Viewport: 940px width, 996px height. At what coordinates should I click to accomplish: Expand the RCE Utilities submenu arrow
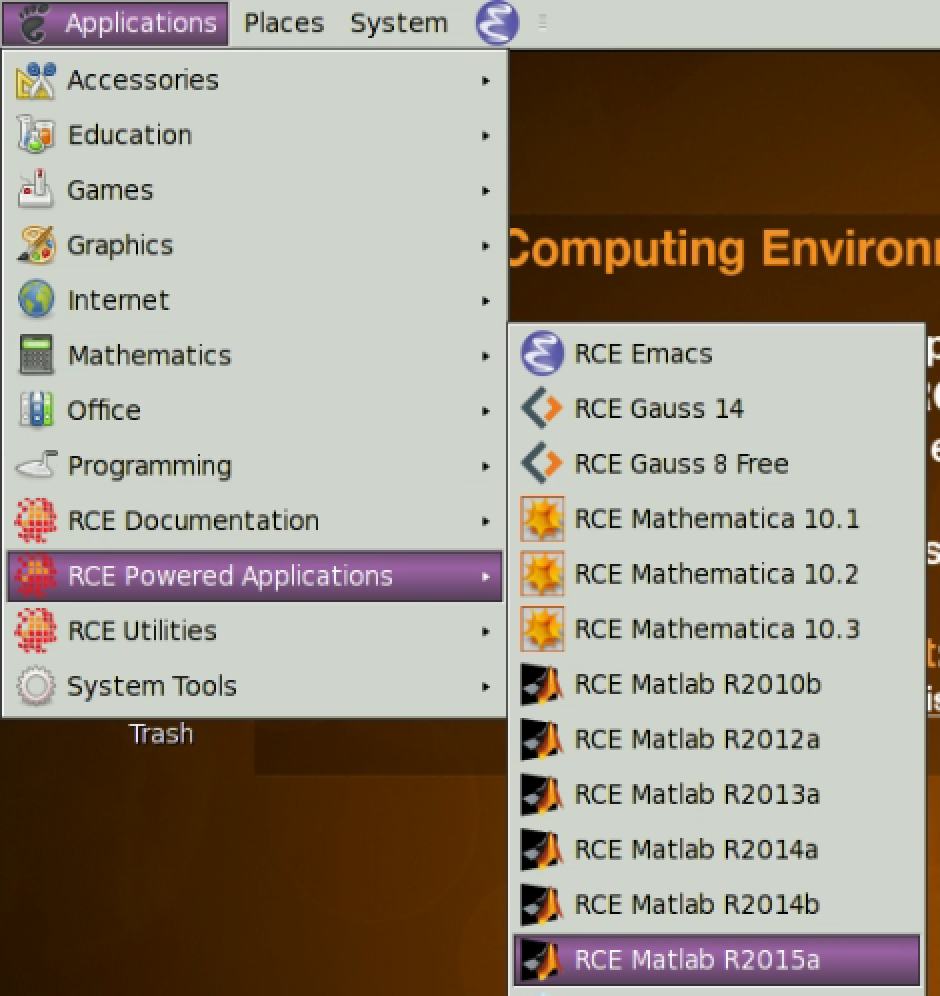click(486, 631)
